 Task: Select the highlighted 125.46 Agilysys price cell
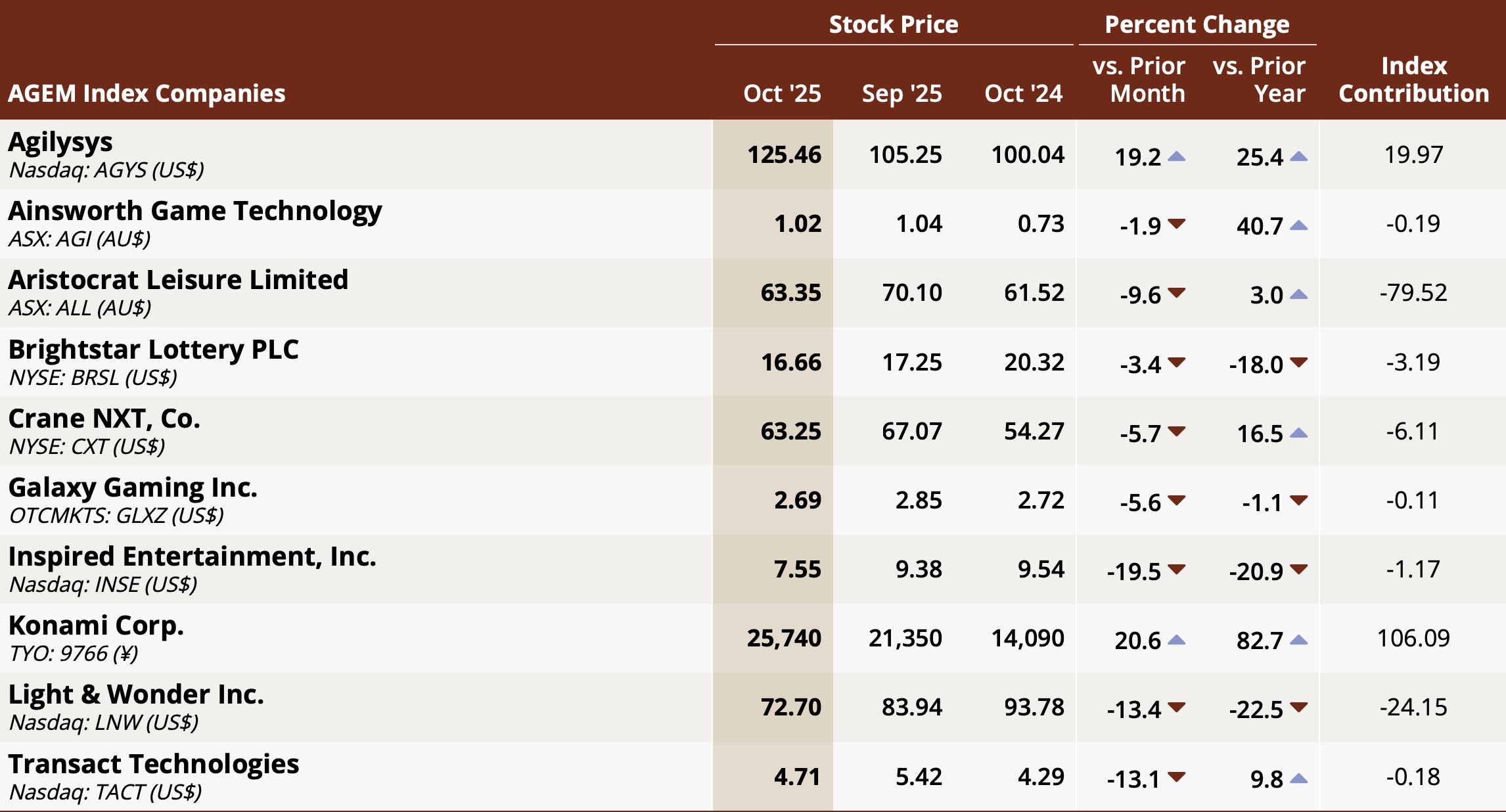pyautogui.click(x=784, y=155)
